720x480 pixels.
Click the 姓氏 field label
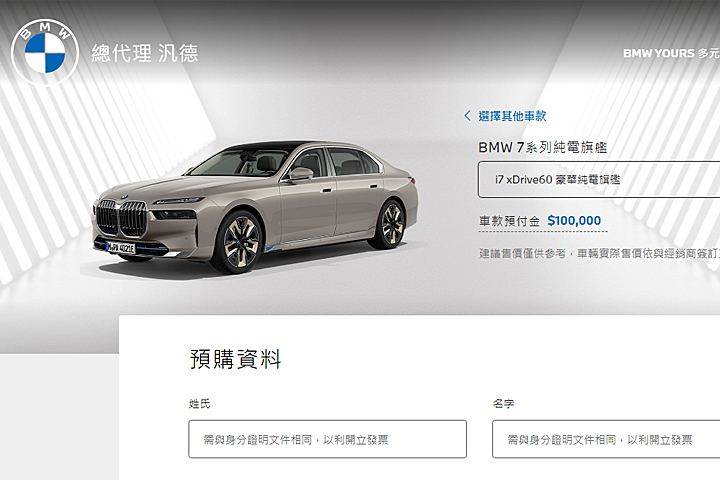[x=199, y=404]
